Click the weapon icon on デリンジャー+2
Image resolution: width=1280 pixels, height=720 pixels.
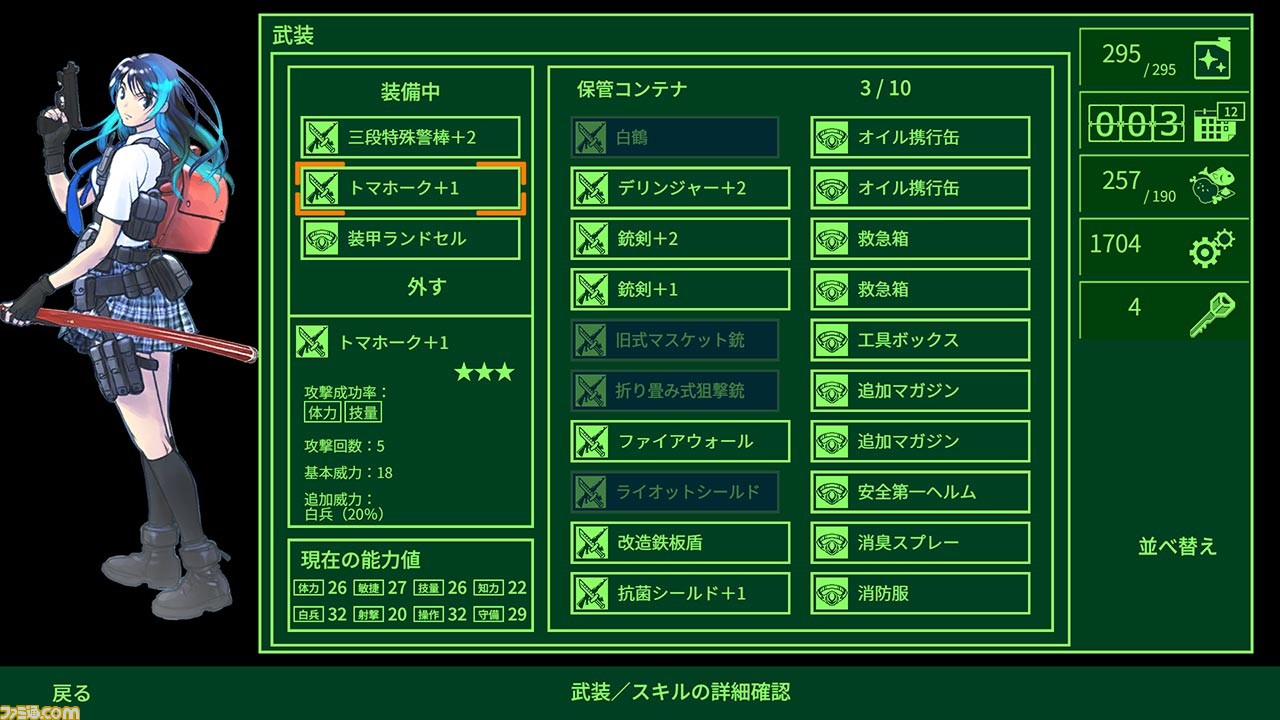click(592, 188)
